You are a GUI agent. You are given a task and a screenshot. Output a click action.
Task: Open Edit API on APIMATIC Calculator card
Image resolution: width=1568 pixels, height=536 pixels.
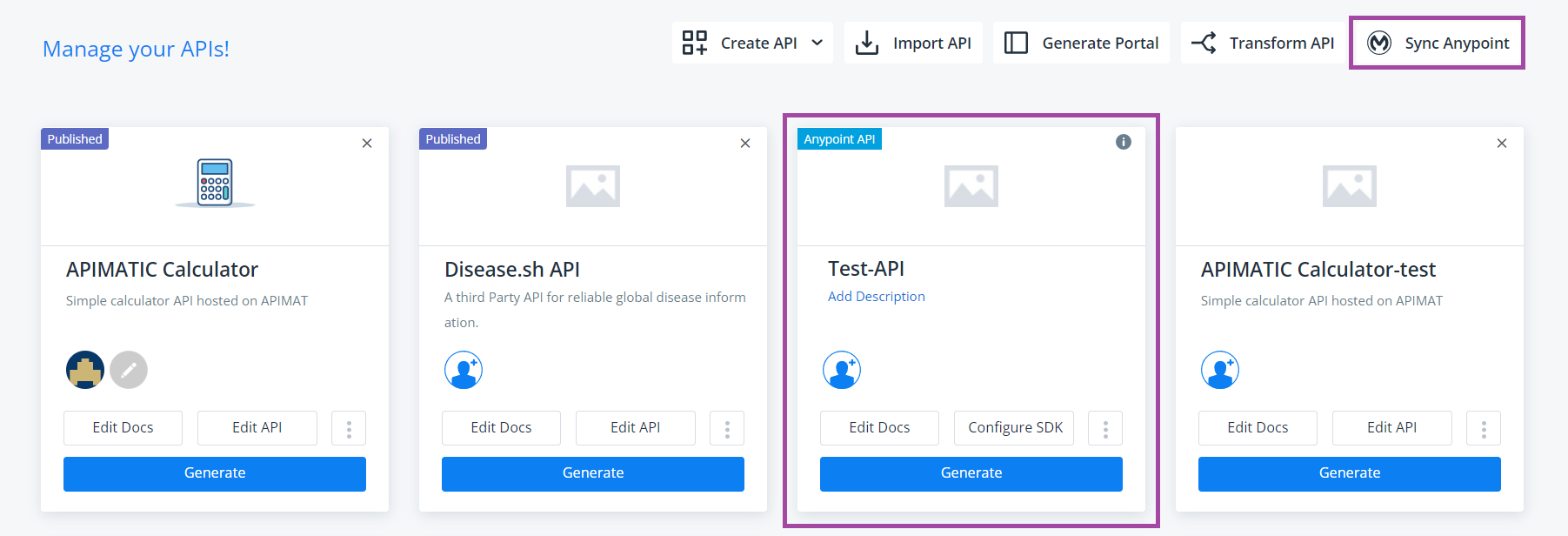pyautogui.click(x=257, y=428)
